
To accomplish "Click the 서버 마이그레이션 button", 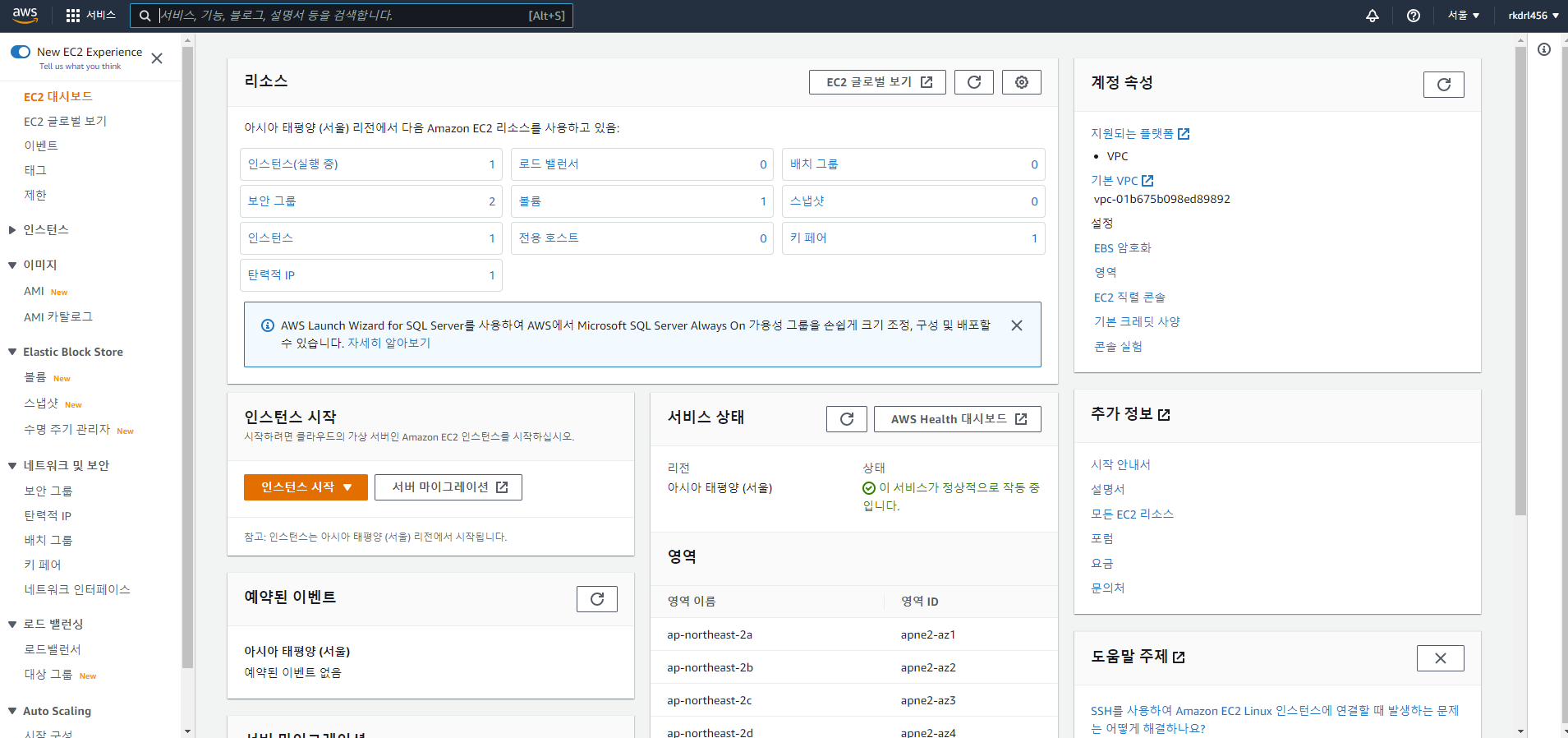I will [448, 487].
